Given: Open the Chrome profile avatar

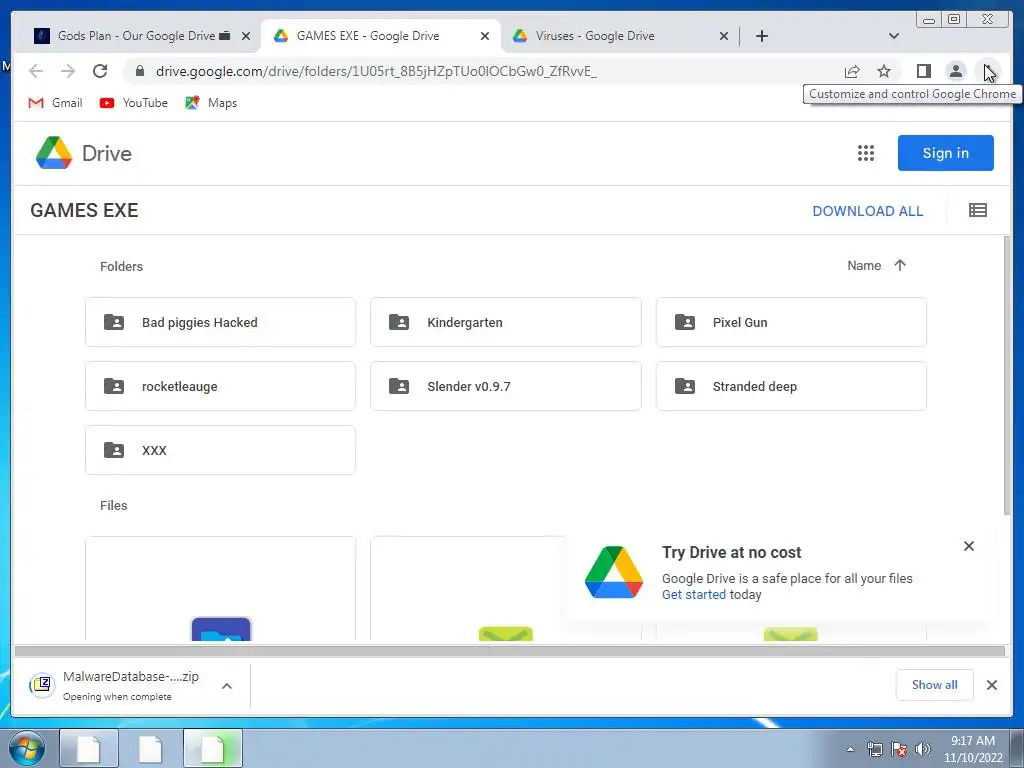Looking at the screenshot, I should tap(955, 71).
